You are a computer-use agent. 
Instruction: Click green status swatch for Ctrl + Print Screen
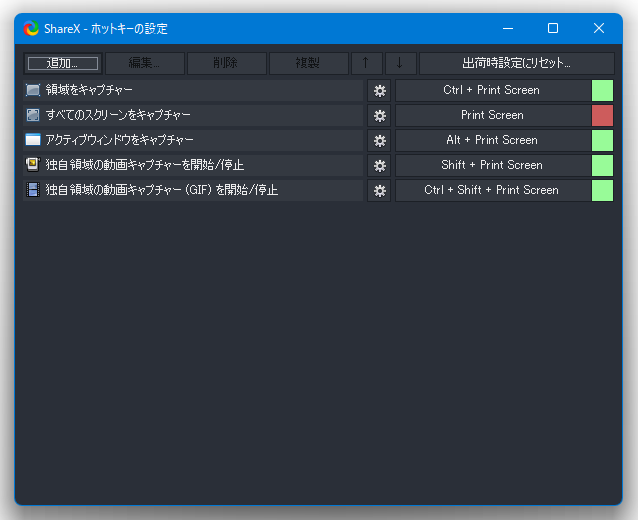coord(602,90)
